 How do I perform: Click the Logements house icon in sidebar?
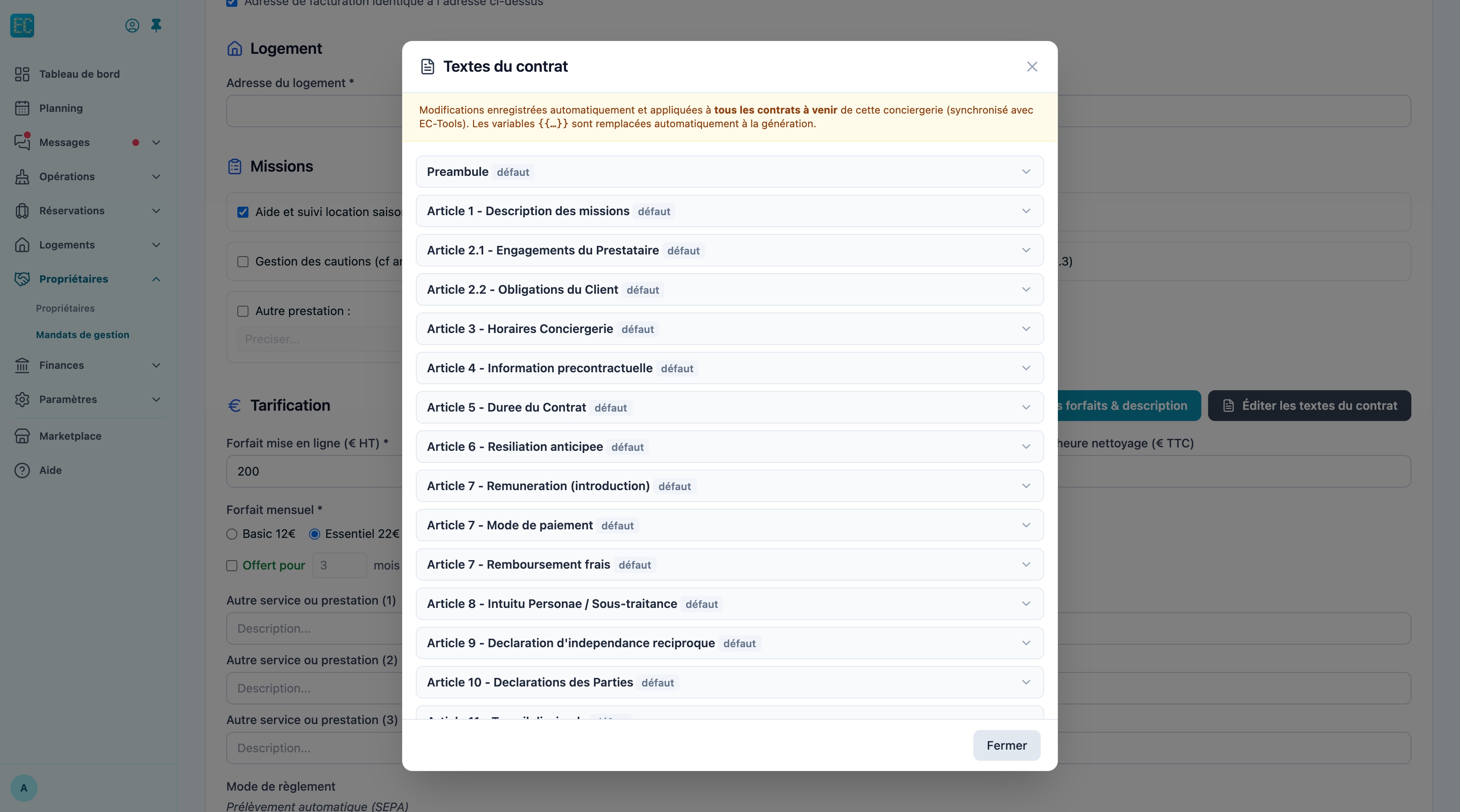point(22,245)
